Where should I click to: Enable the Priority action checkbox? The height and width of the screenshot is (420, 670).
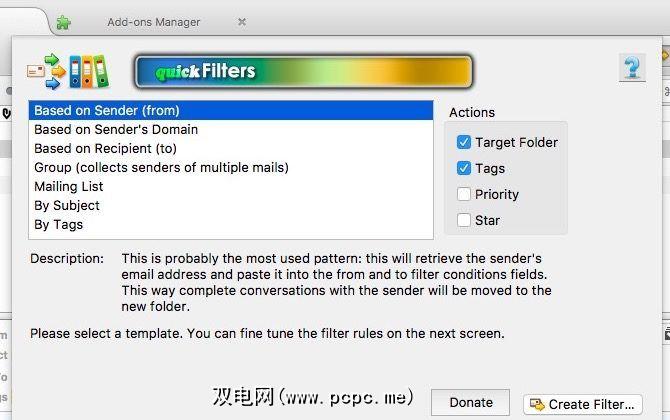click(464, 194)
